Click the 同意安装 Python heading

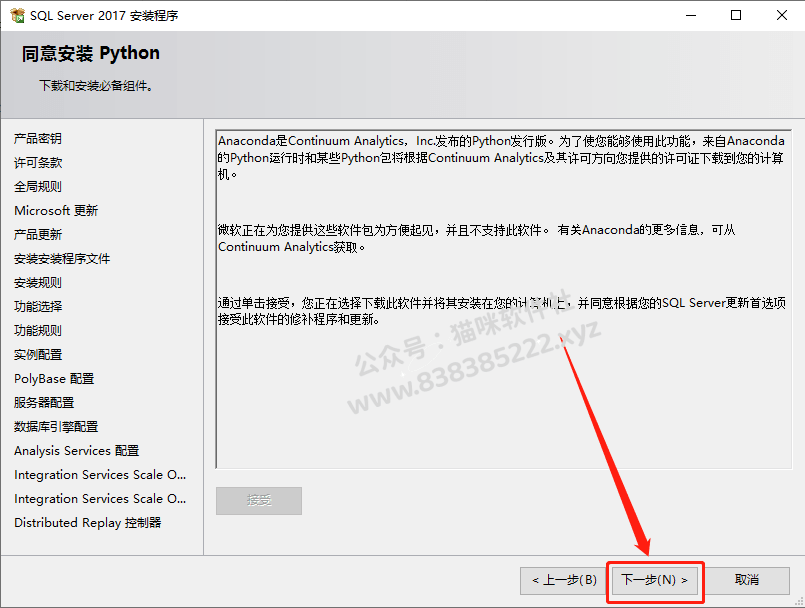(91, 53)
